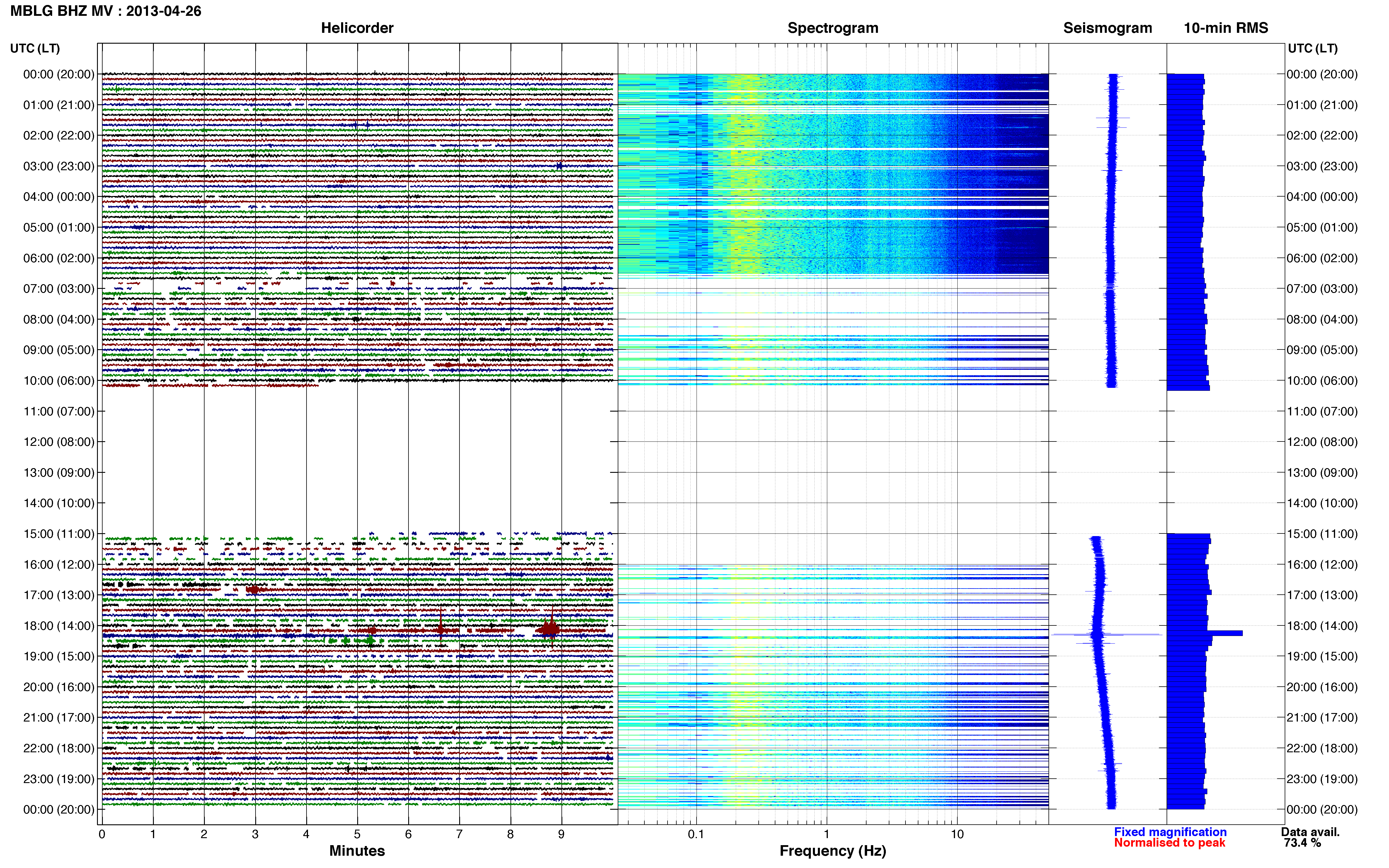The width and height of the screenshot is (1389, 868).
Task: Click the '1' tick on the frequency axis
Action: 826,834
